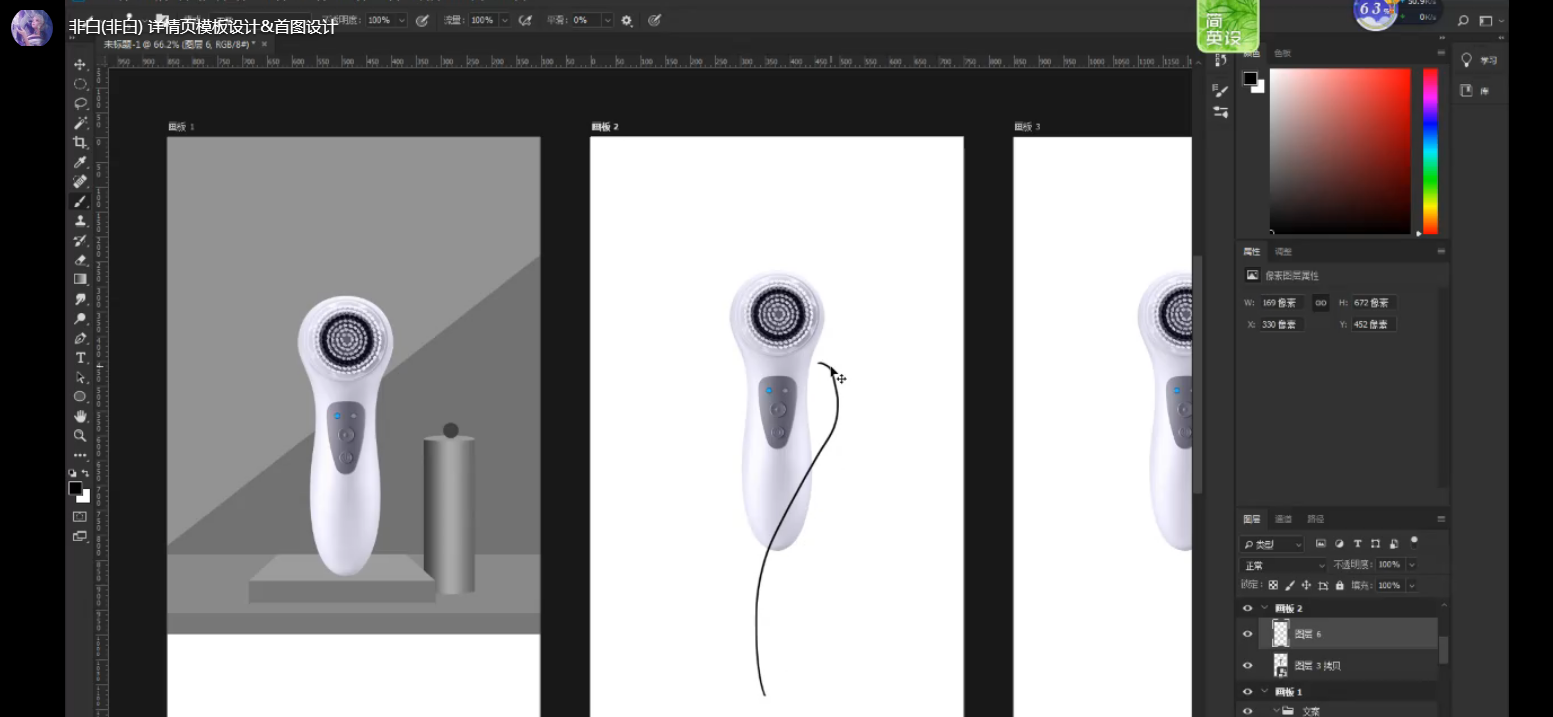
Task: Select the Move tool
Action: [x=80, y=64]
